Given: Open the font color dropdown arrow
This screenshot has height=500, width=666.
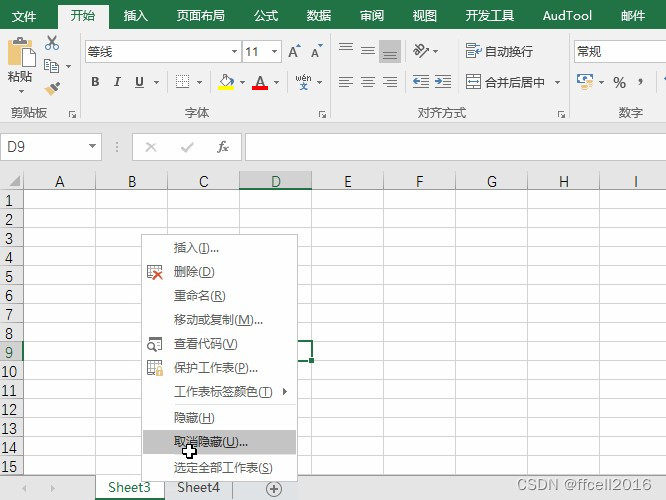Looking at the screenshot, I should click(277, 82).
